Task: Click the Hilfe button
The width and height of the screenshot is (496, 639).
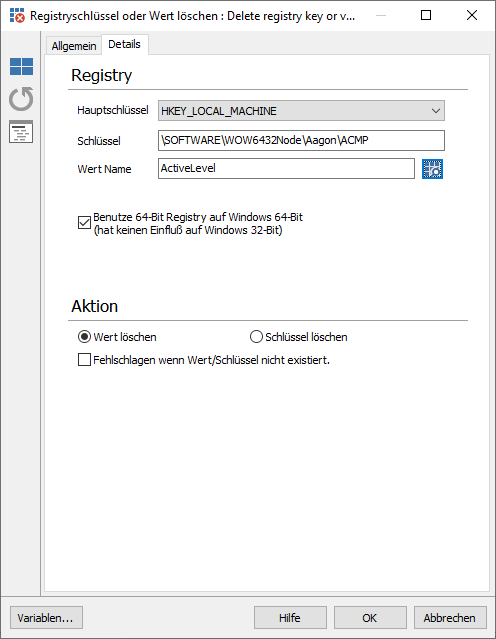Action: [x=290, y=617]
